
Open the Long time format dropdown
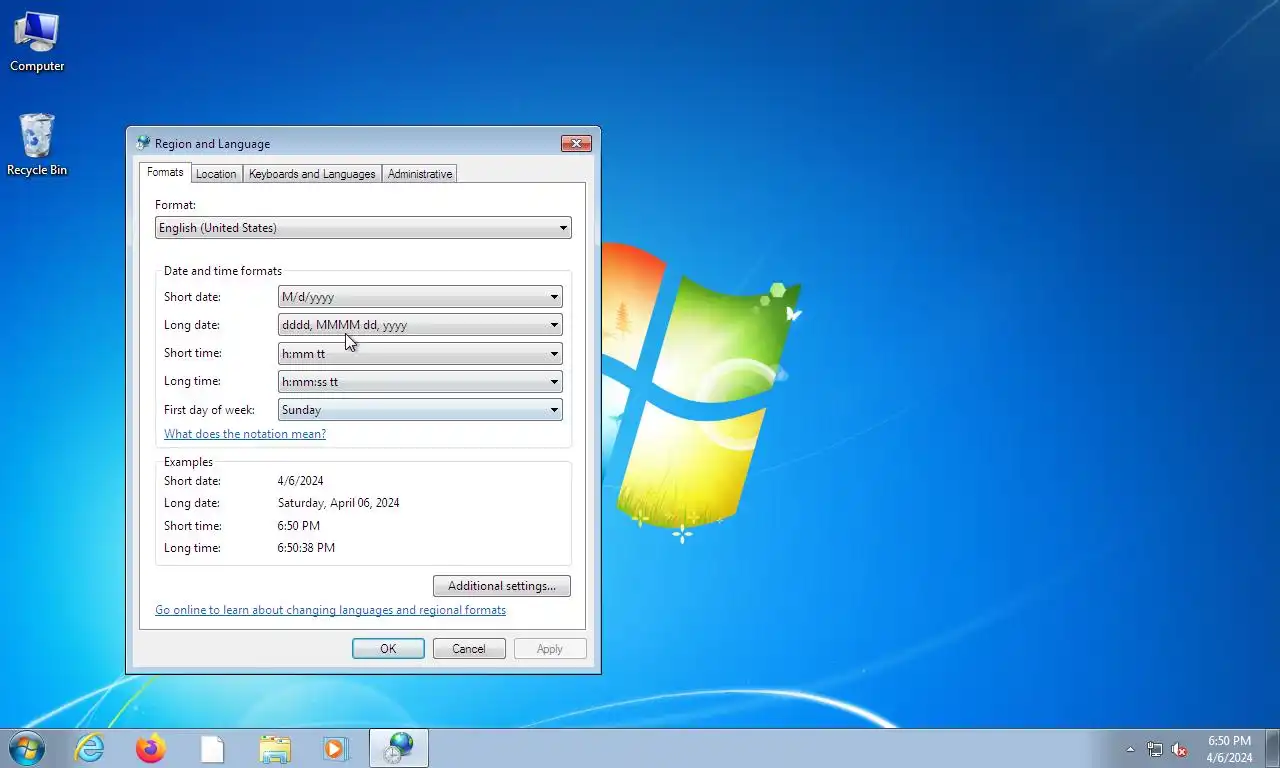420,381
